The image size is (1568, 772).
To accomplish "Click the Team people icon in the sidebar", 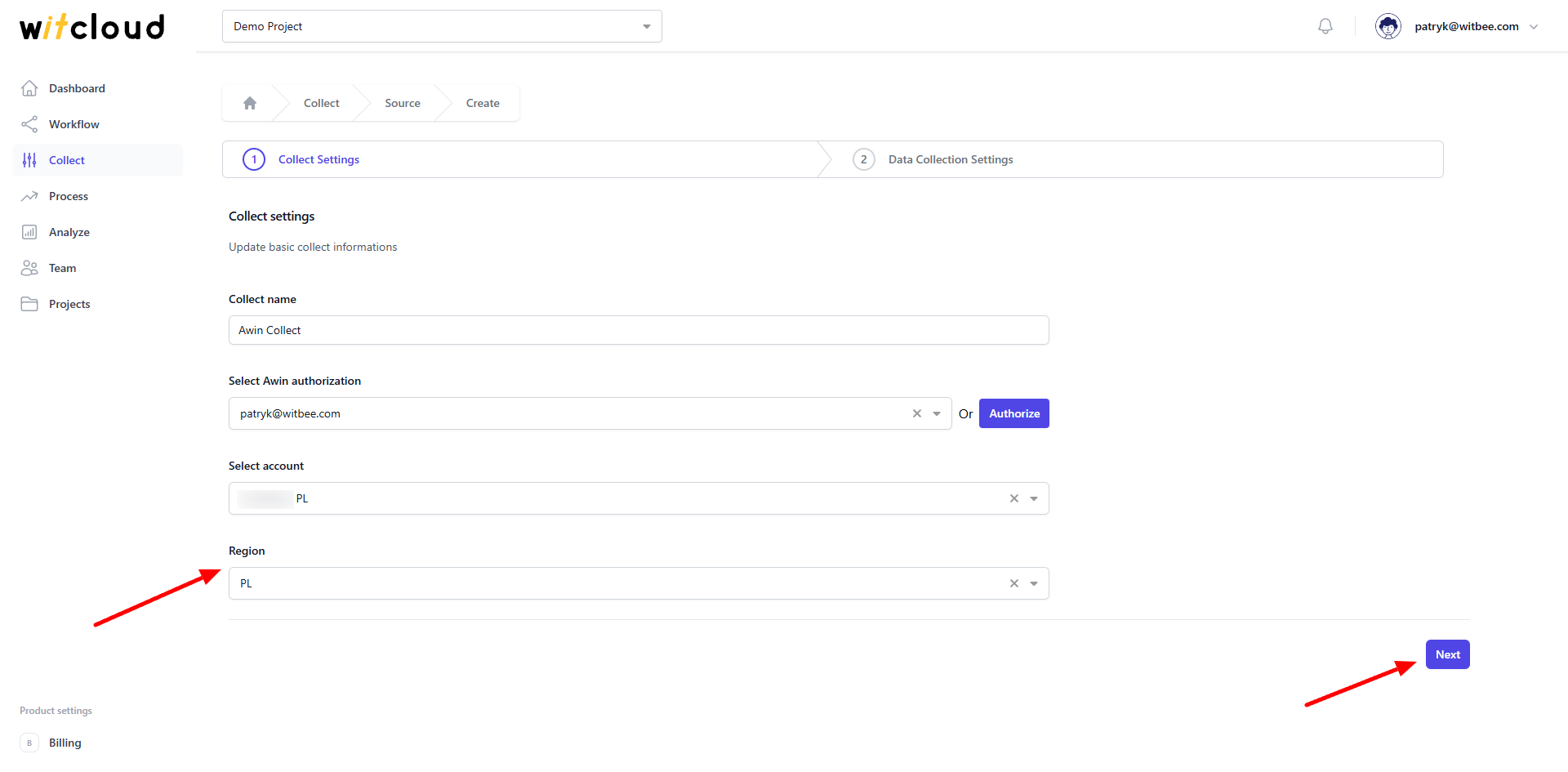I will [x=29, y=268].
